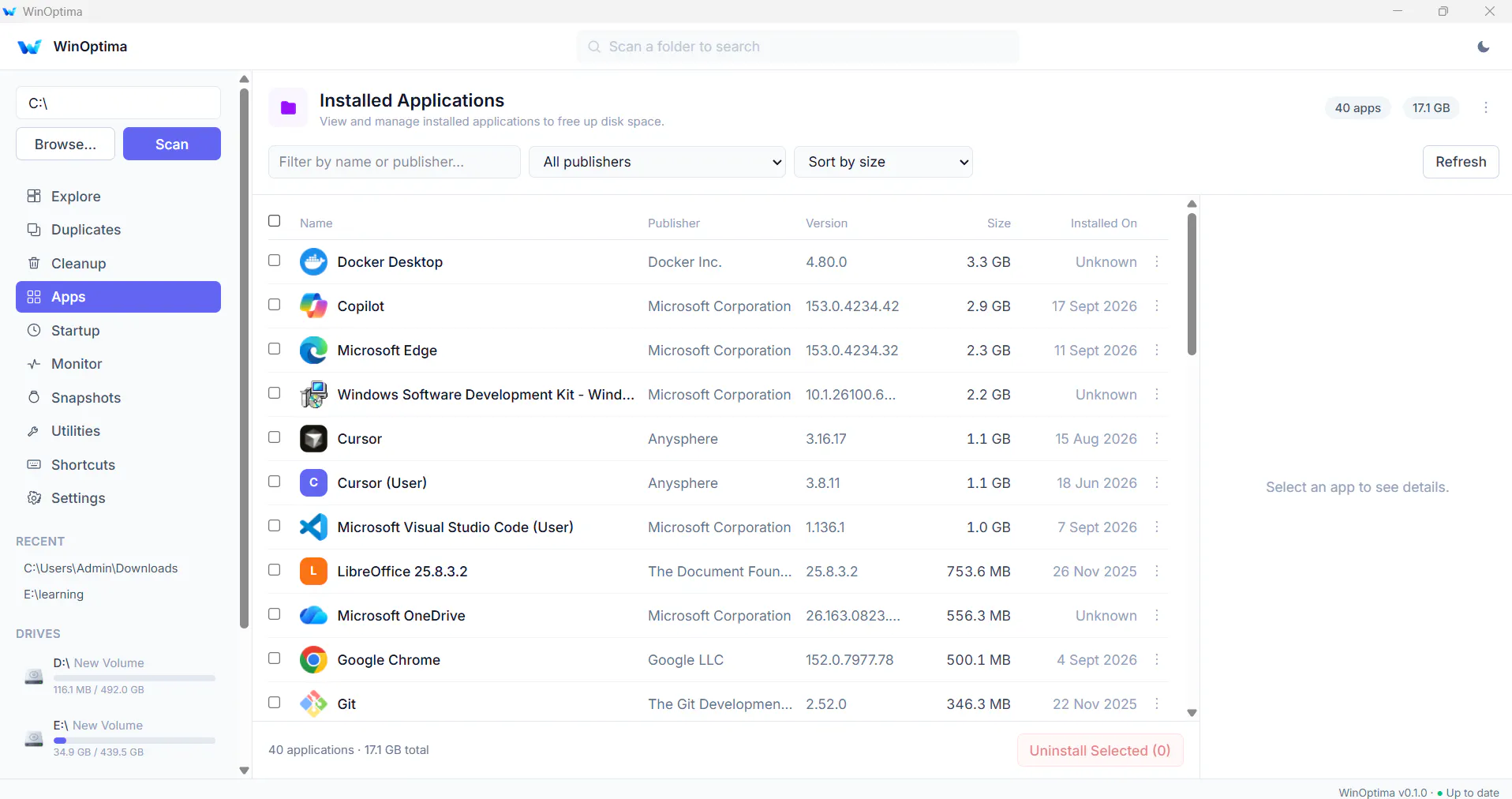Toggle dark mode moon icon

click(1484, 47)
